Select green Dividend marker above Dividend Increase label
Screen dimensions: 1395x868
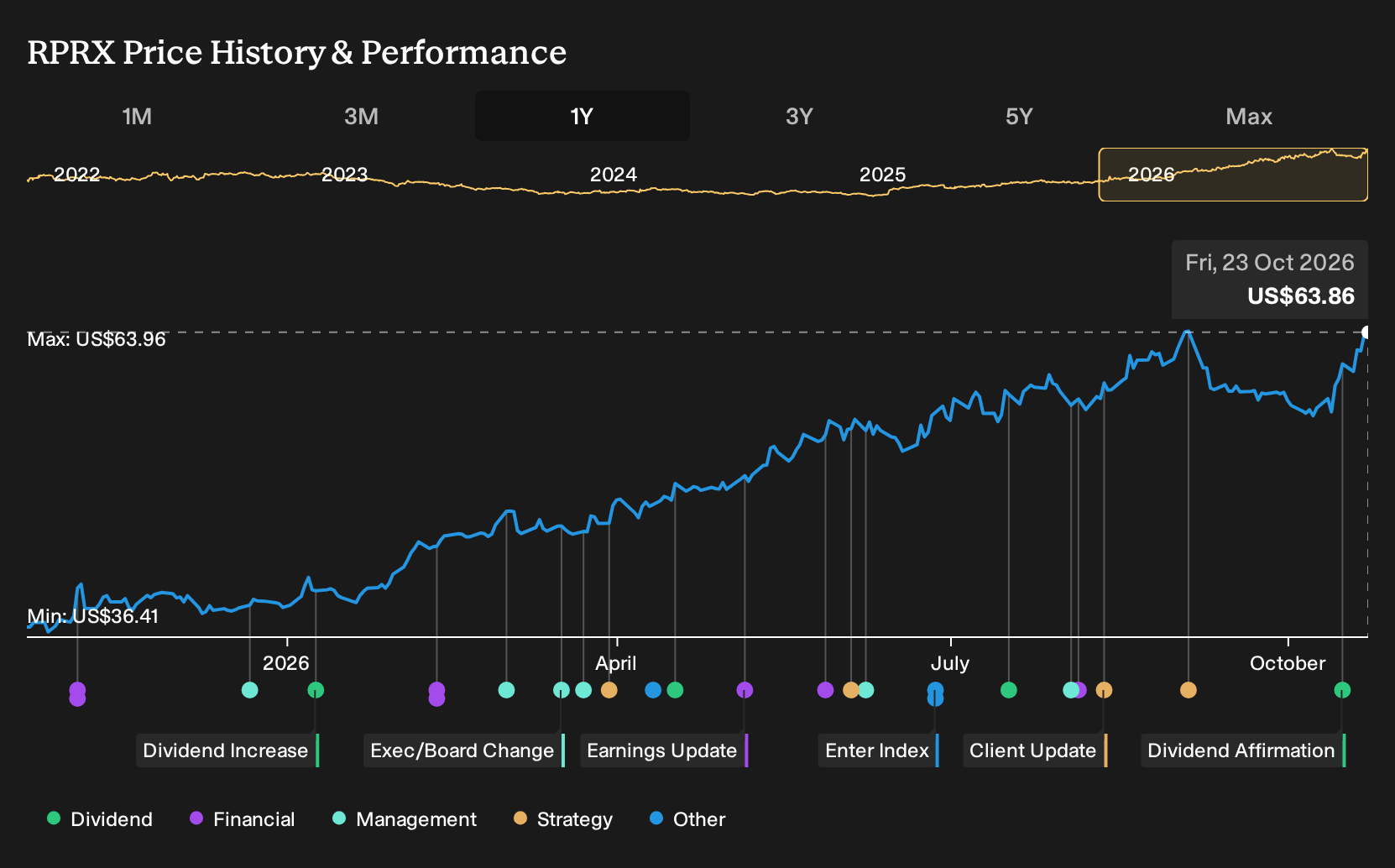[x=316, y=690]
